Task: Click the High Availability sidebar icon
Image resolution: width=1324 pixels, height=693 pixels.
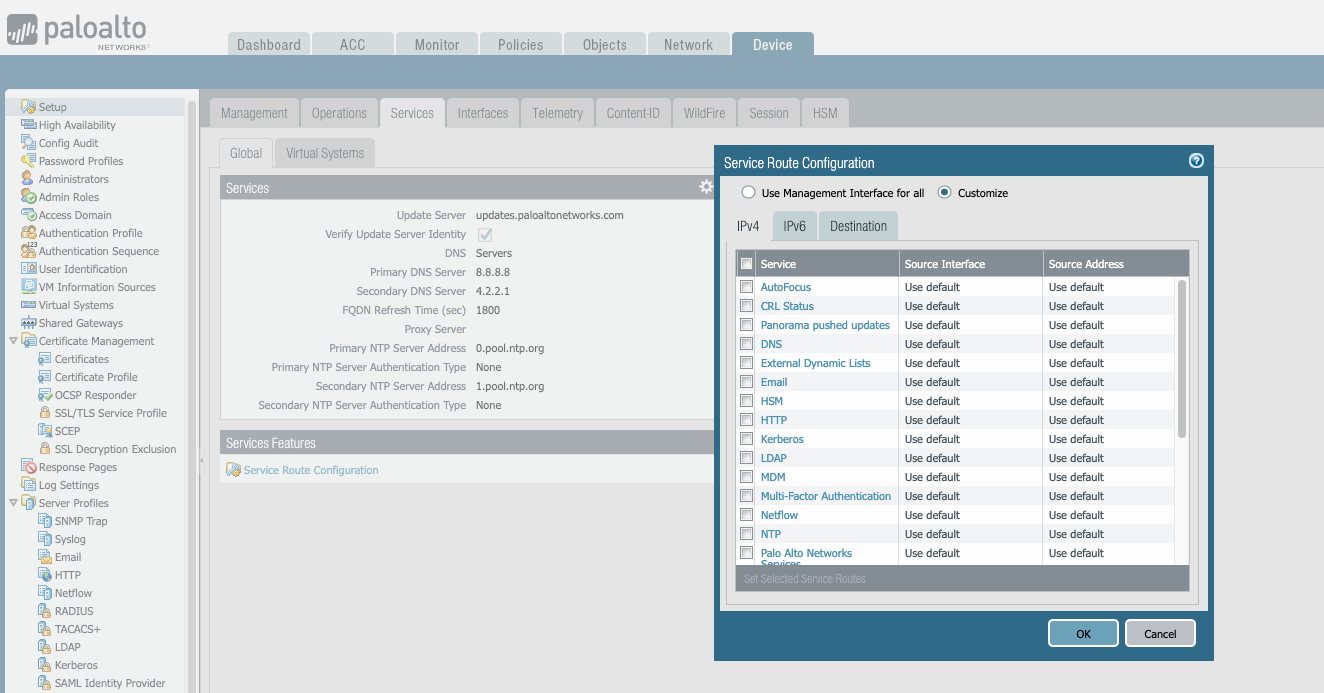Action: [28, 125]
